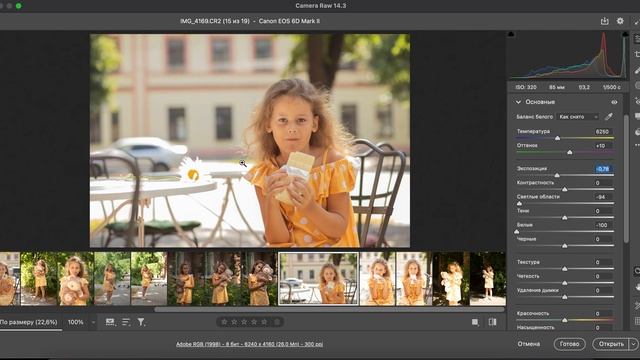Screen dimensions: 640x360
Task: Select the highlighted filmstrip thumbnail at cafe
Action: (318, 279)
